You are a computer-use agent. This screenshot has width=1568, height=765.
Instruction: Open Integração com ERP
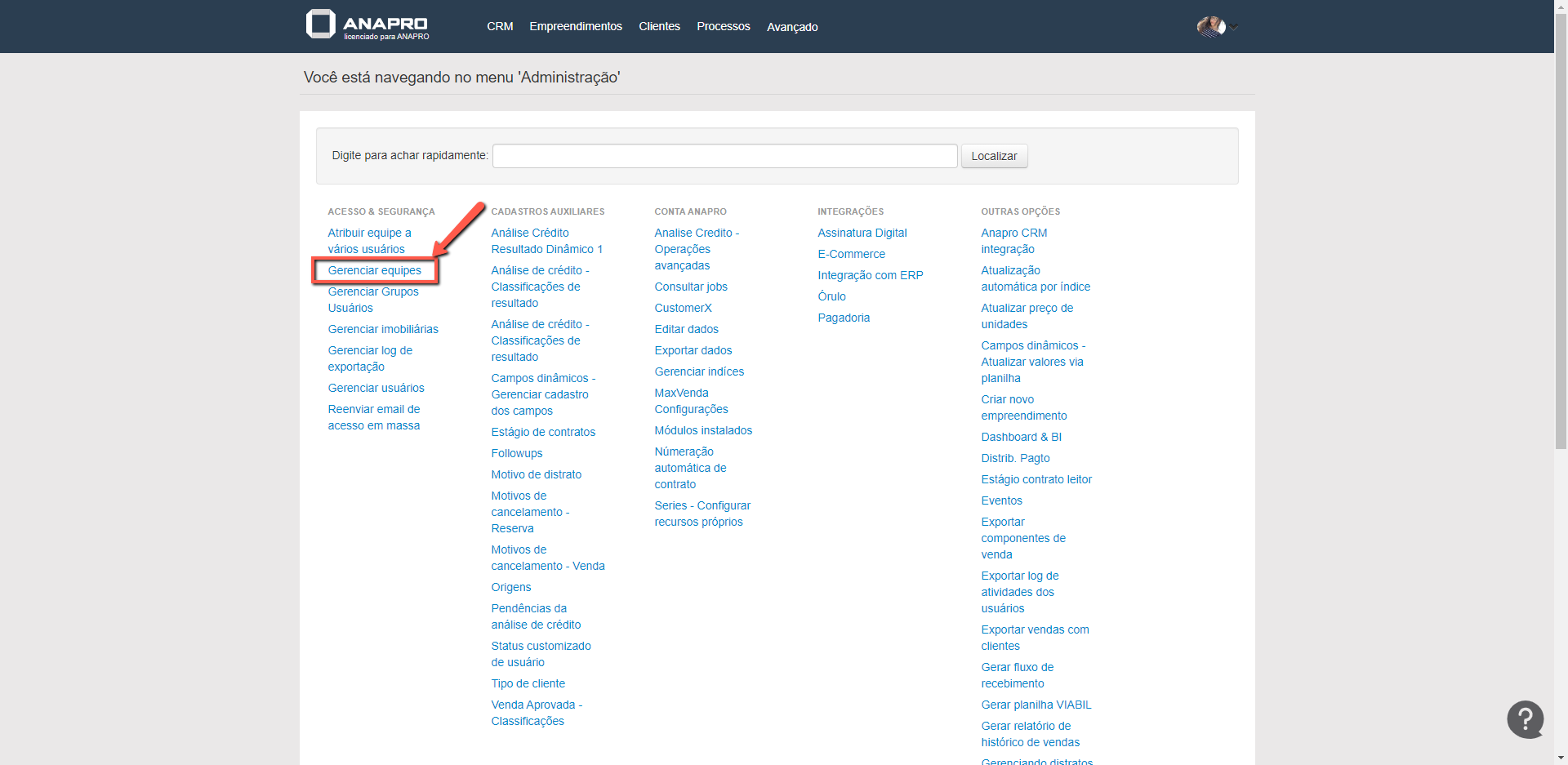pyautogui.click(x=870, y=275)
